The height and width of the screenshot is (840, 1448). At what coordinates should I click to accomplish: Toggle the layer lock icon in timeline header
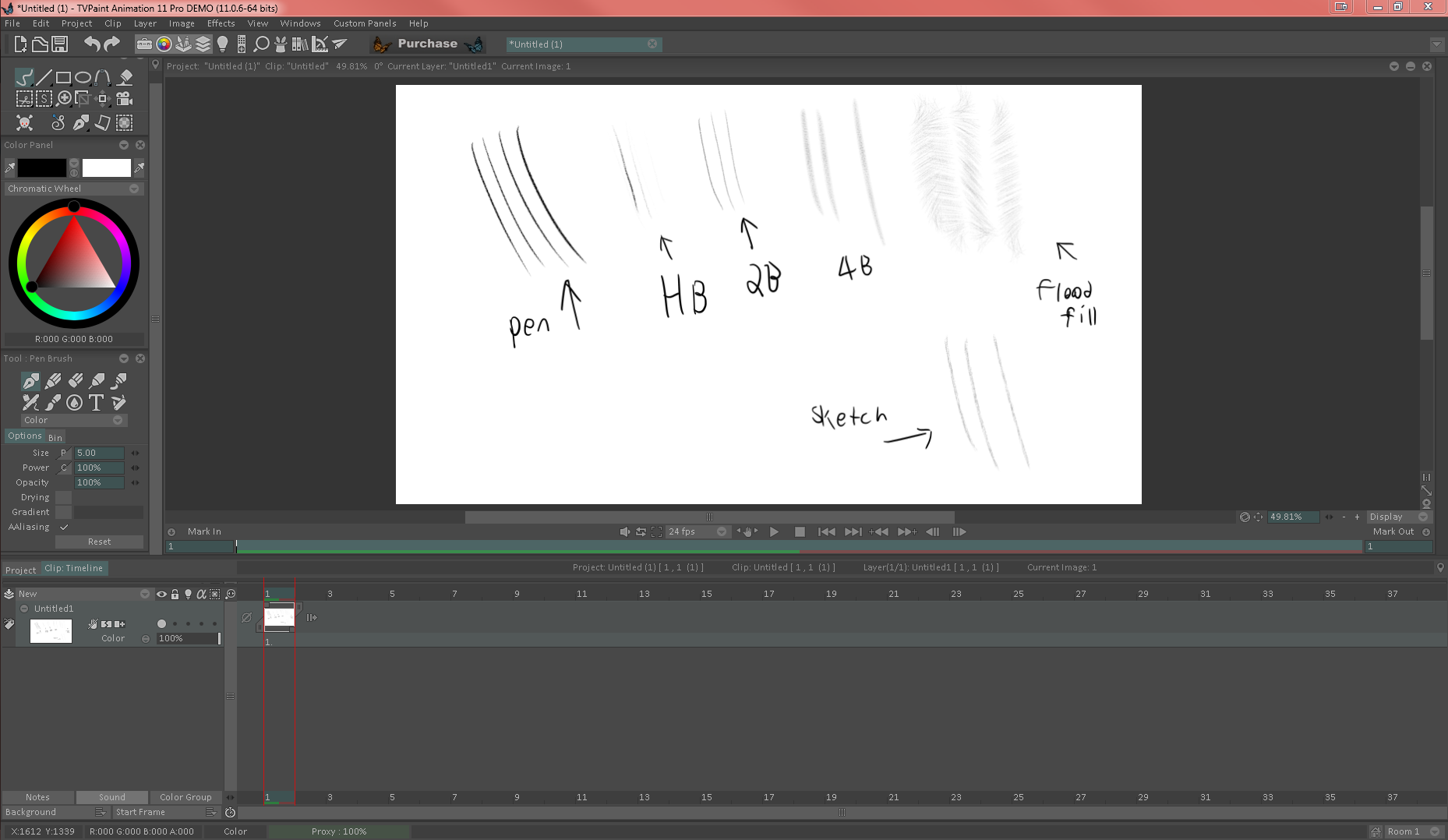(175, 594)
